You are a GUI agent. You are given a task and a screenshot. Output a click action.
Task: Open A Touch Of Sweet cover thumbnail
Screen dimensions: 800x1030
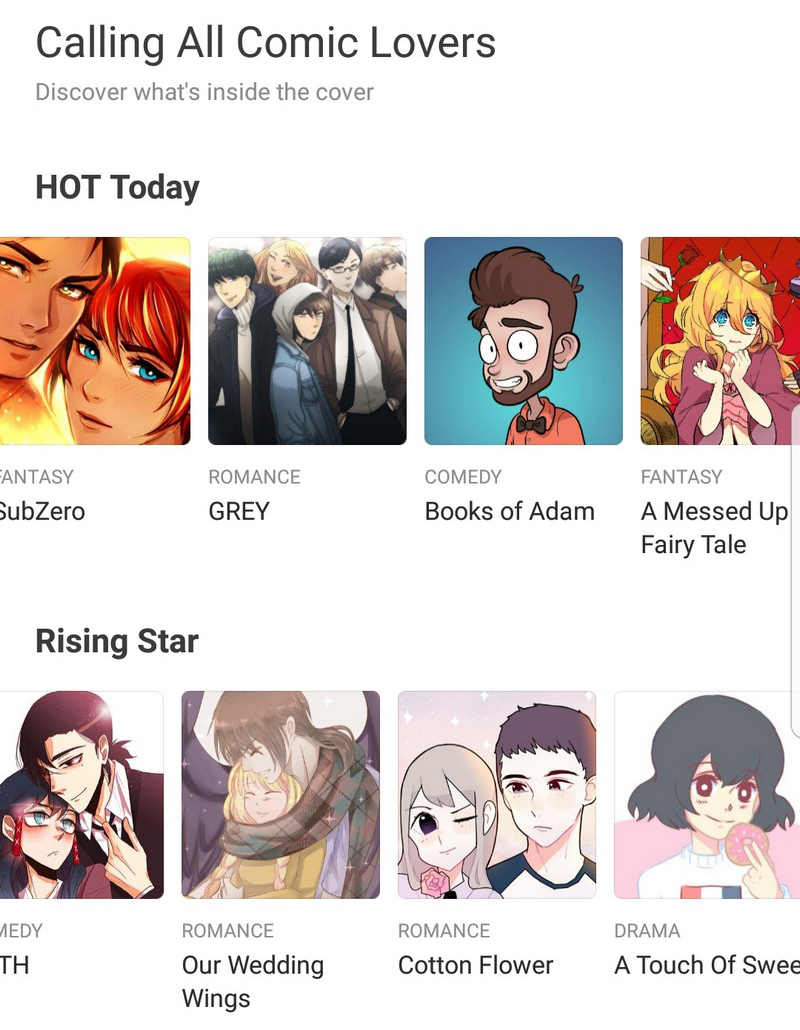click(x=707, y=795)
